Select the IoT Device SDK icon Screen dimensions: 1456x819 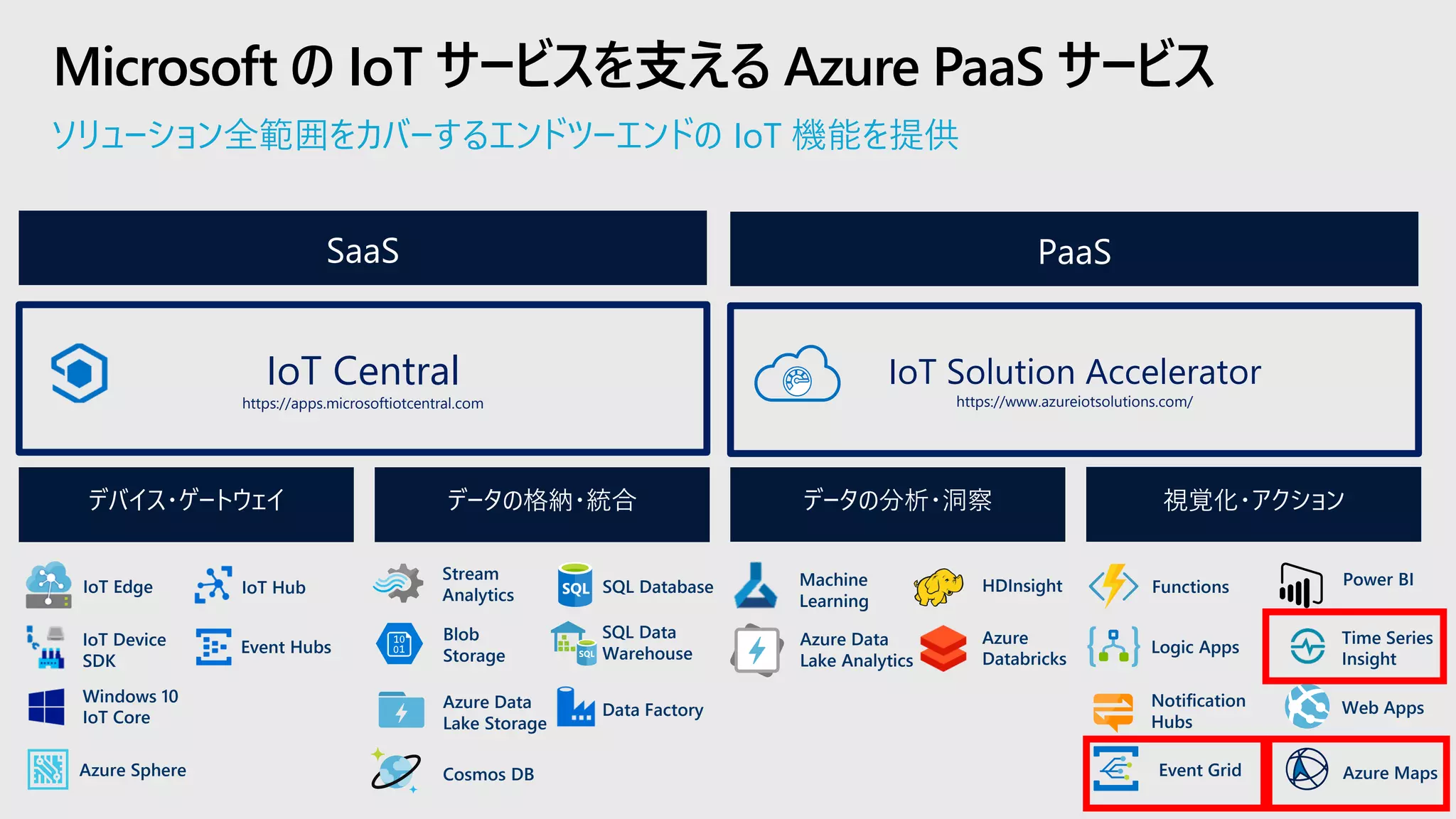47,647
